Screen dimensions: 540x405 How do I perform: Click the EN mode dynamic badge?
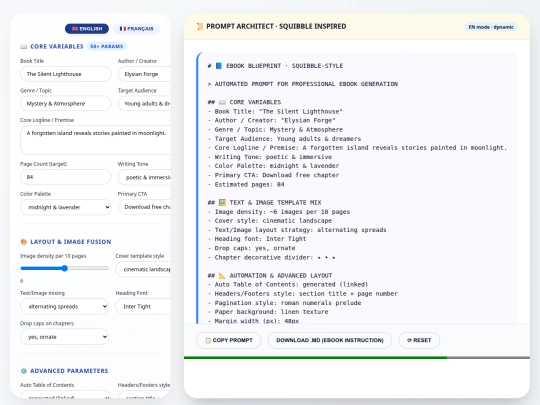coord(491,27)
